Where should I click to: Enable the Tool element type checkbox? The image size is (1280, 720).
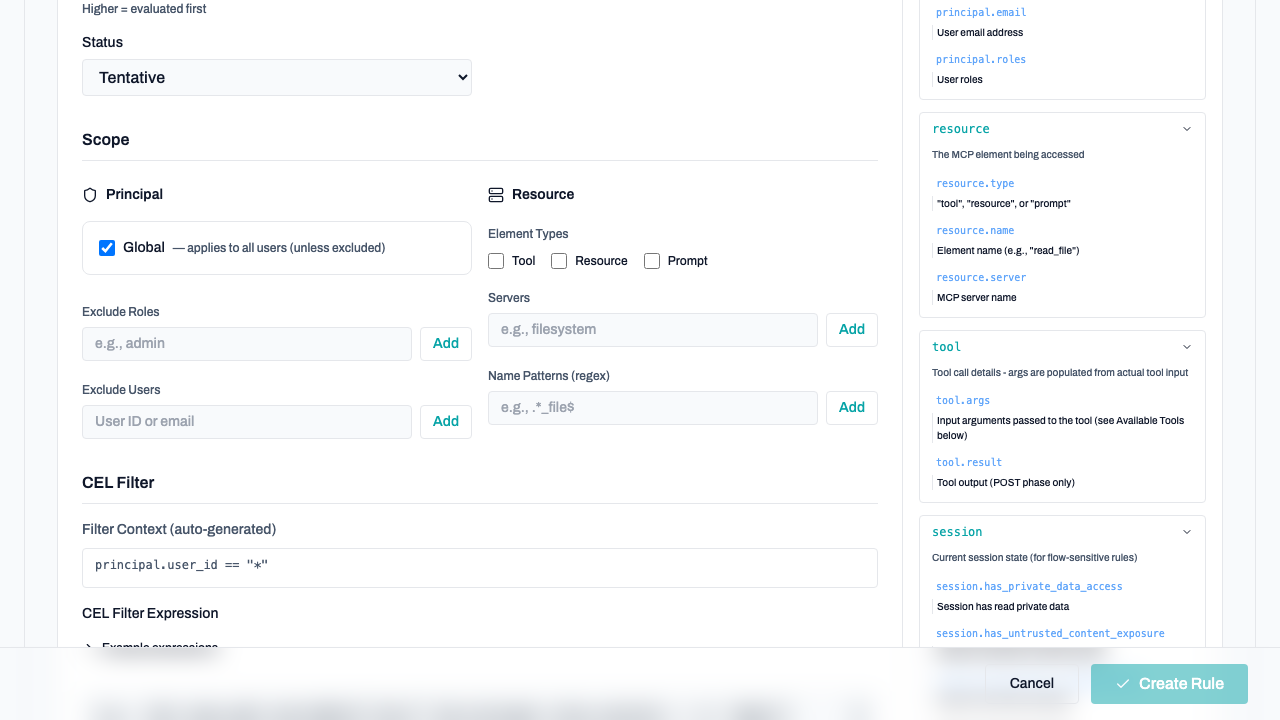pos(496,261)
